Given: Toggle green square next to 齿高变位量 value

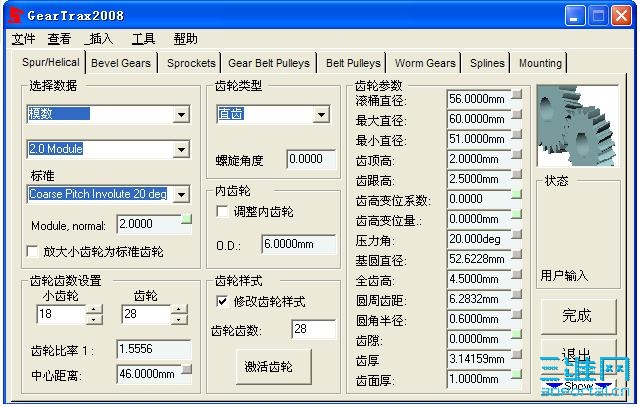Looking at the screenshot, I should point(517,215).
